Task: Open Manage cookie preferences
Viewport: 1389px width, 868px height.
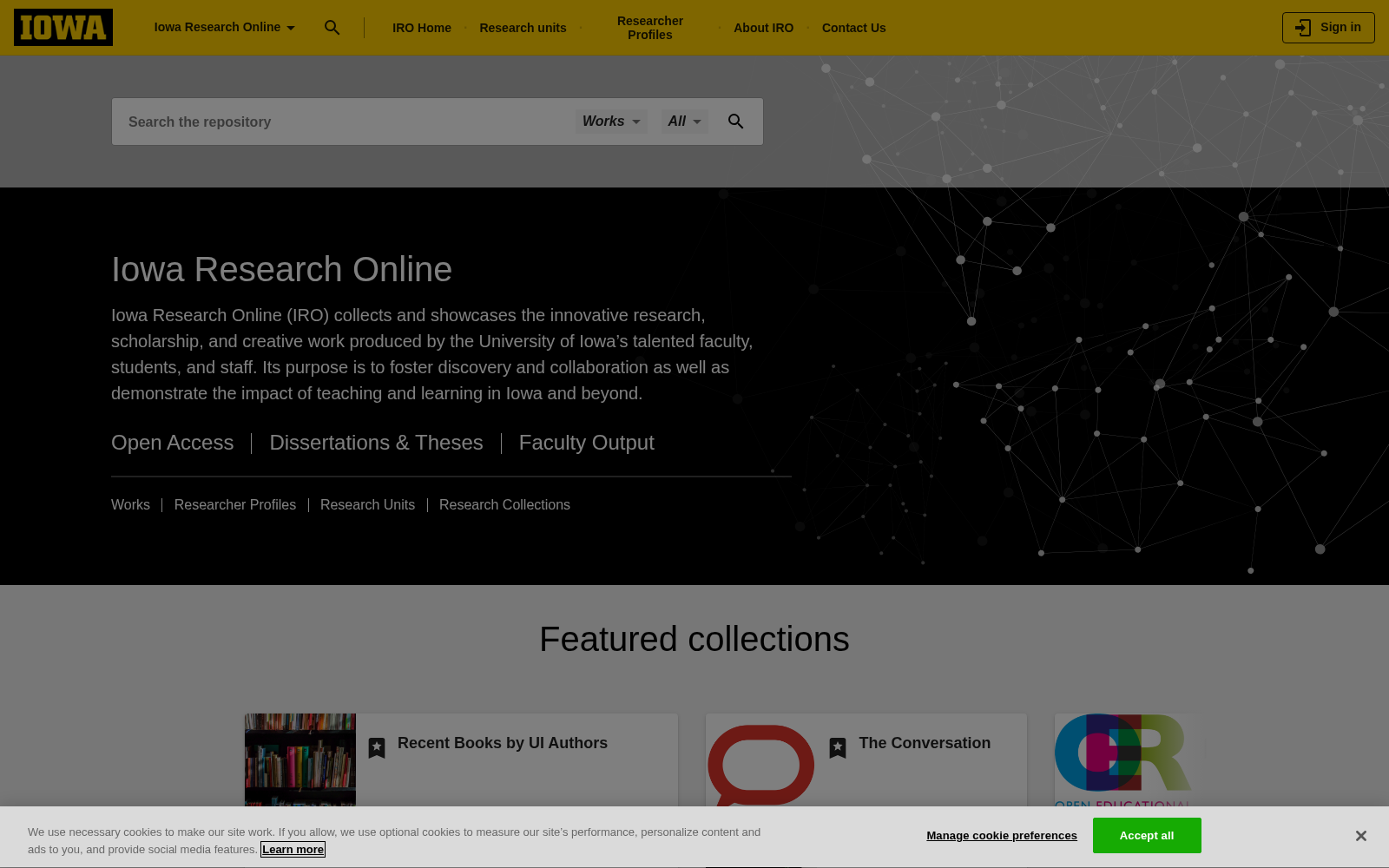Action: pyautogui.click(x=1002, y=836)
